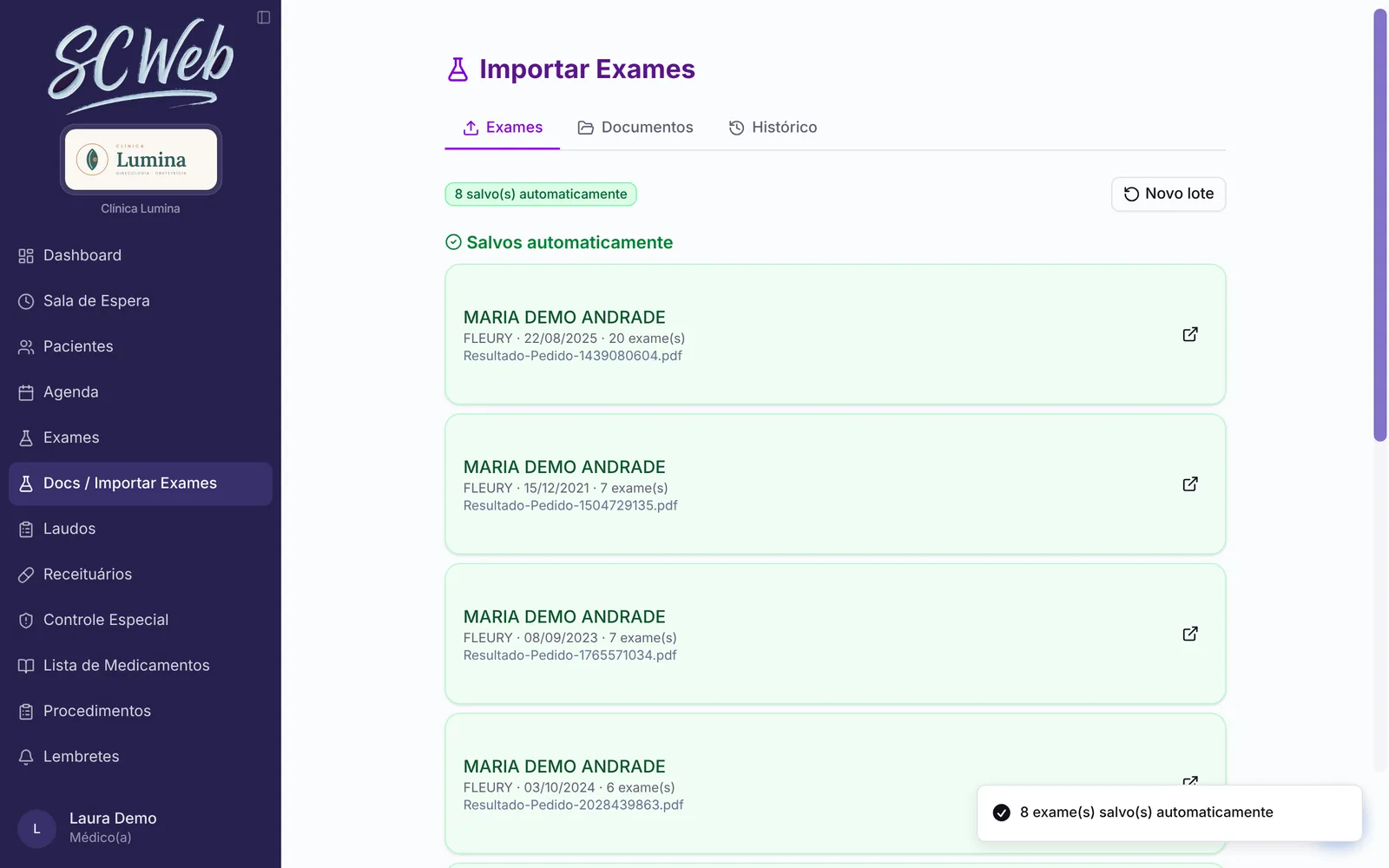The image size is (1389, 868).
Task: Click the Exames flask icon in sidebar
Action: (x=26, y=437)
